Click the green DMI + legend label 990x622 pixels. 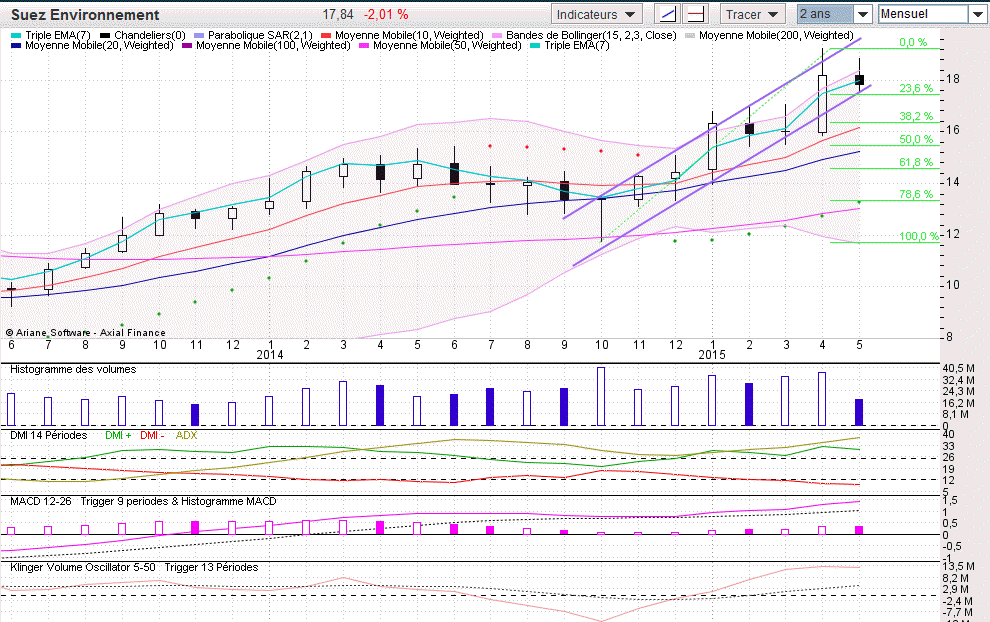click(118, 435)
